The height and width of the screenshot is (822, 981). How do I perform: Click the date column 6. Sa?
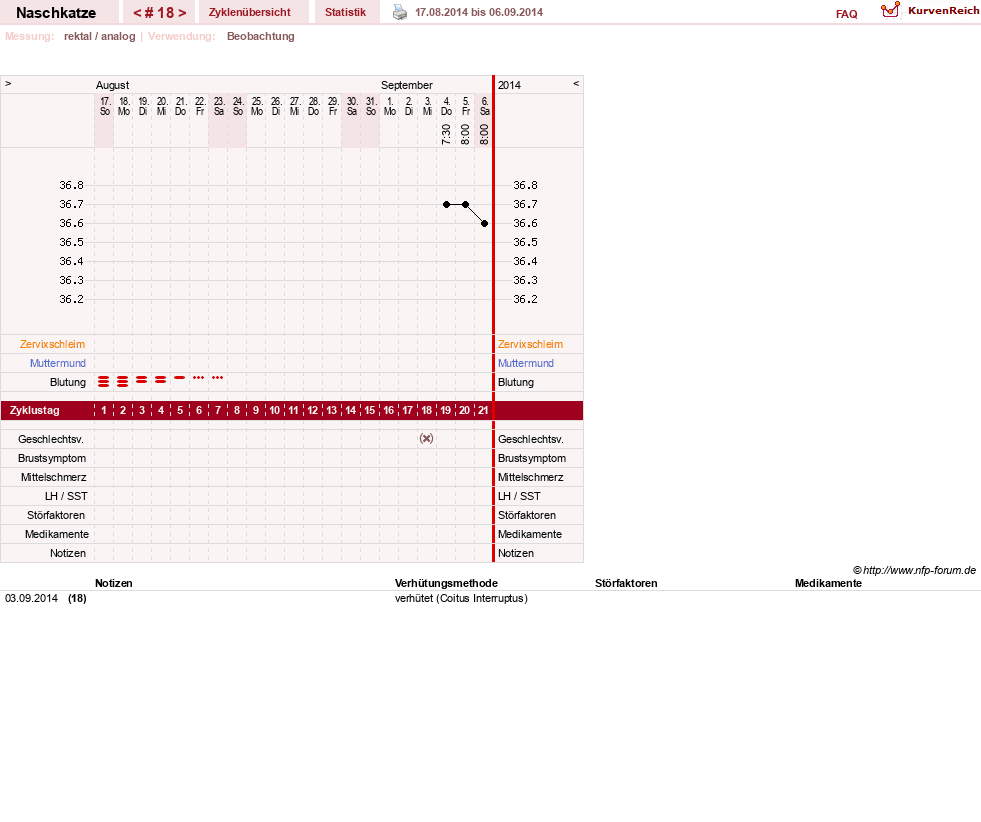tap(484, 106)
